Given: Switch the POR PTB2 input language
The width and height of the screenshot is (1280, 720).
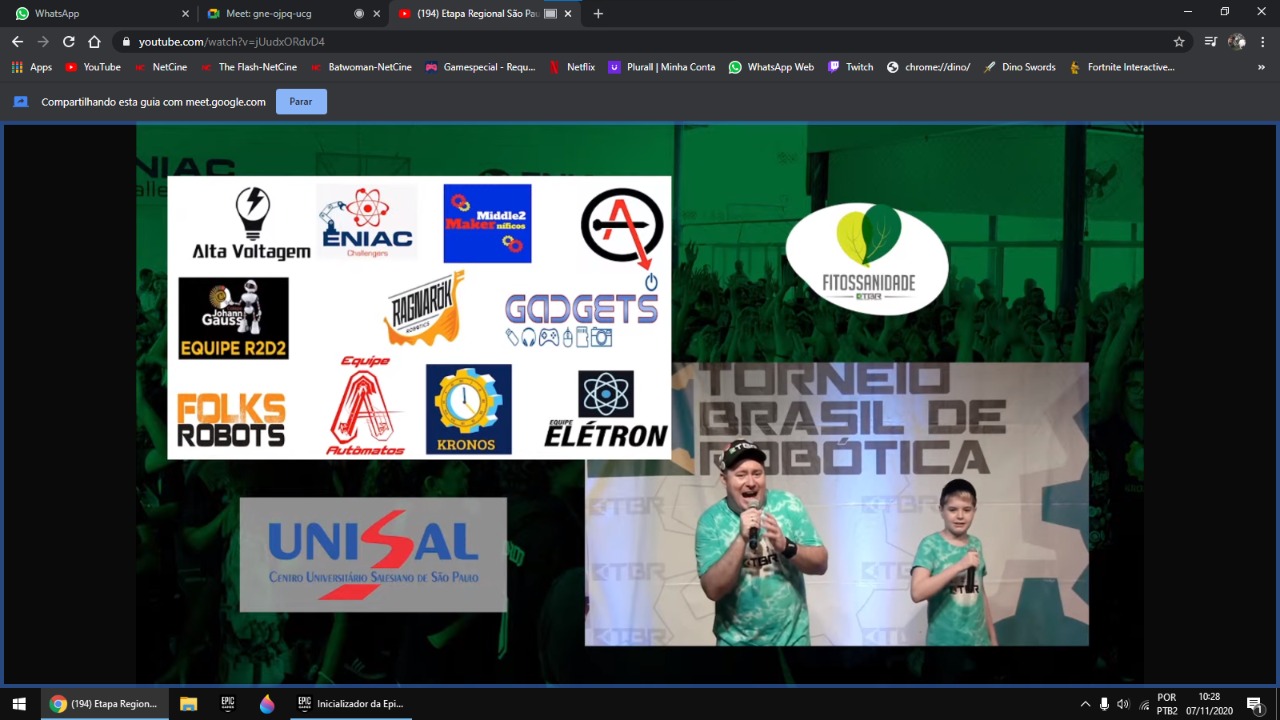Looking at the screenshot, I should (1167, 704).
